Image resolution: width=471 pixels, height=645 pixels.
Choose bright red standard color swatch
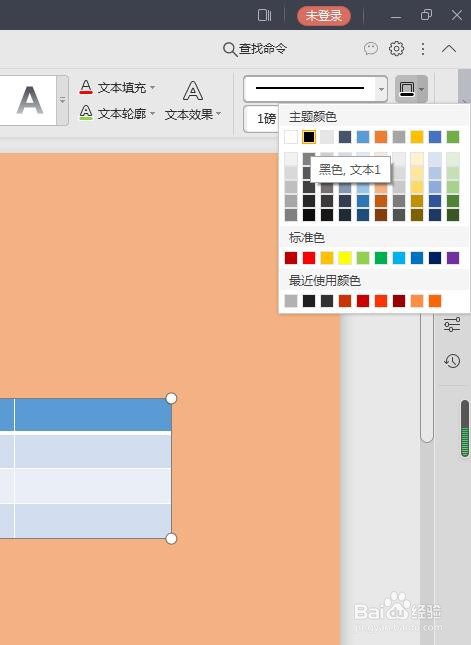coord(309,258)
